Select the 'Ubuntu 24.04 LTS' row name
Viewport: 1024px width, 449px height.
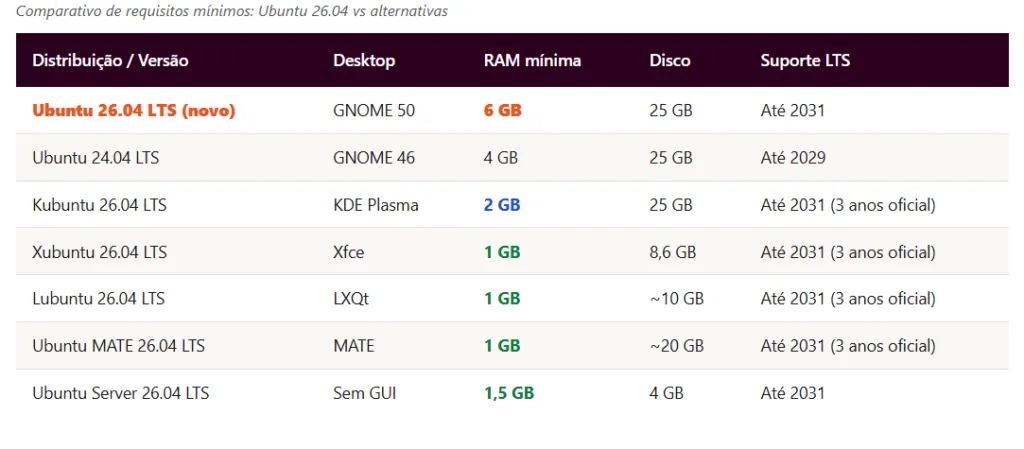tap(96, 158)
